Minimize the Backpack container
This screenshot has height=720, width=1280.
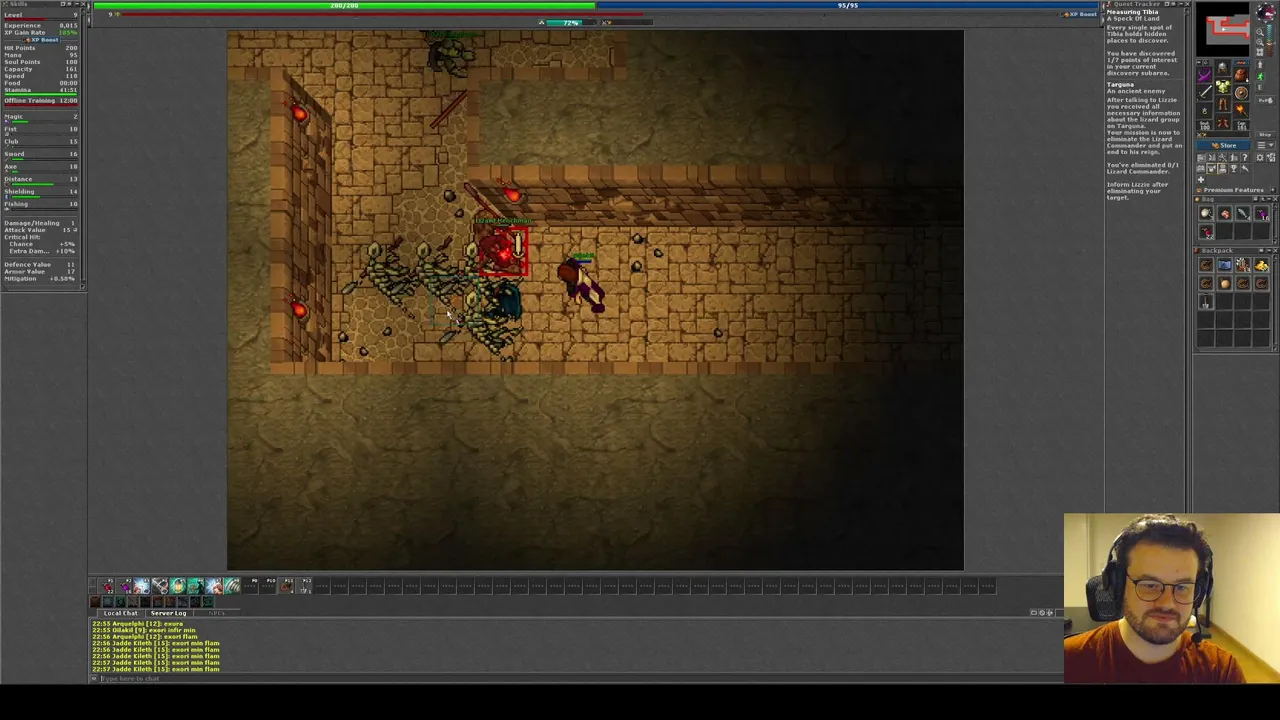1269,251
